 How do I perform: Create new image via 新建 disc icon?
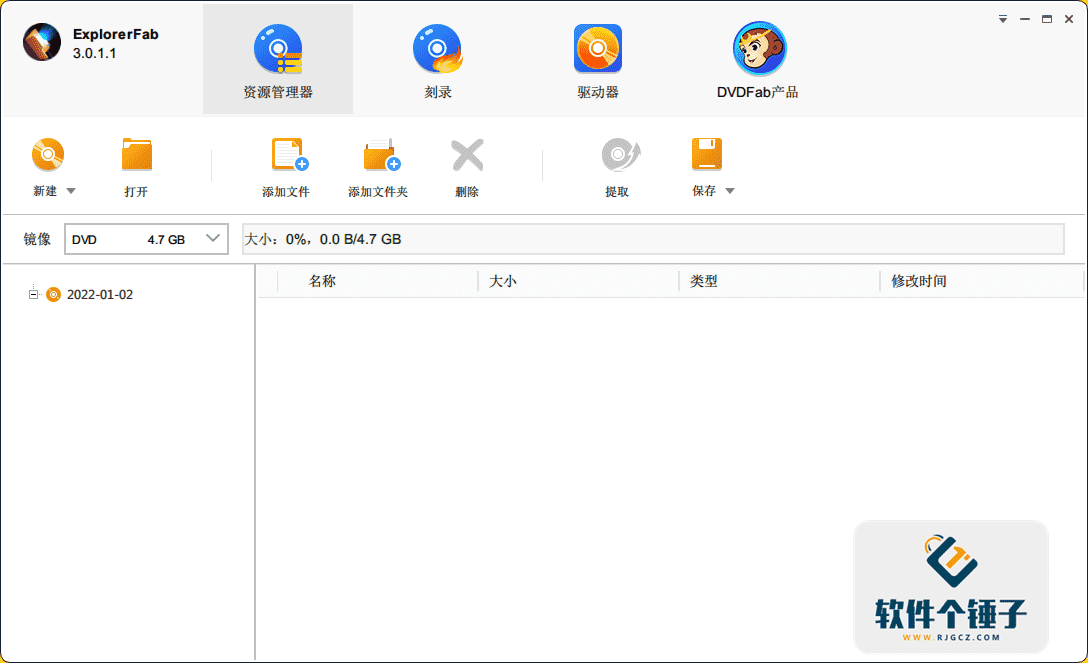(x=48, y=155)
